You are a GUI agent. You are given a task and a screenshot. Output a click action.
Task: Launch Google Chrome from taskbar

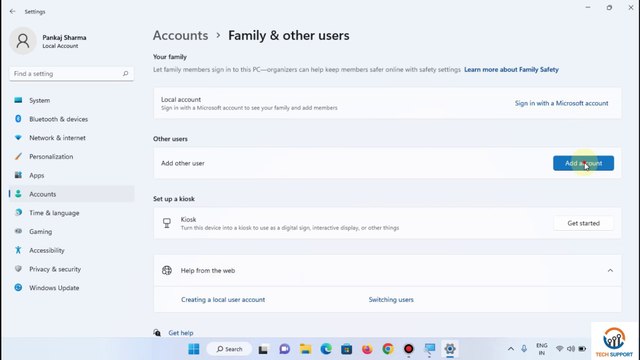pos(388,349)
